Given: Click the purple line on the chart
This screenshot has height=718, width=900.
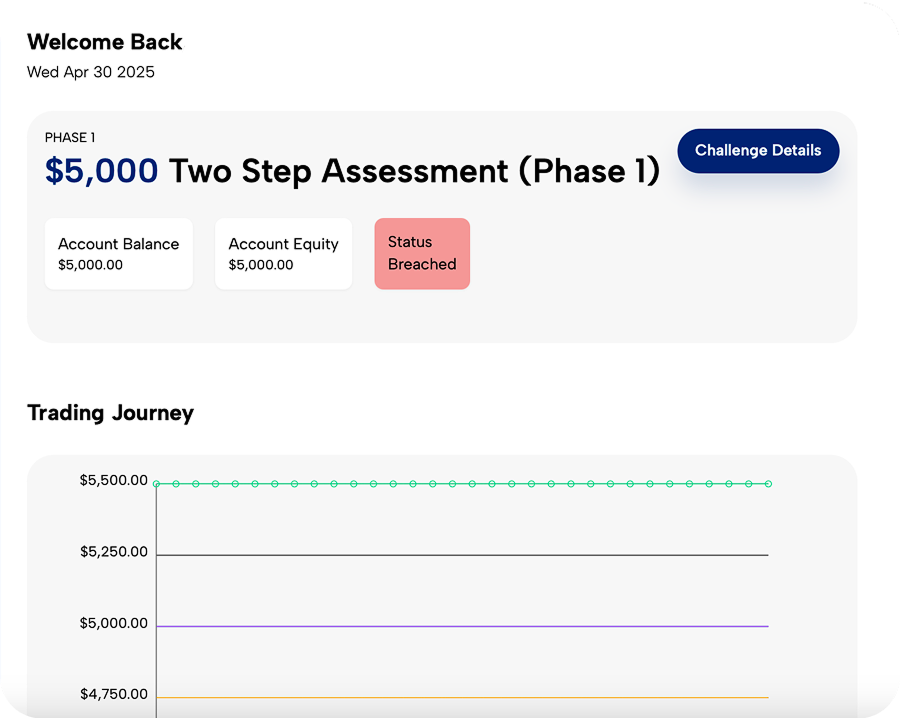Looking at the screenshot, I should 460,626.
